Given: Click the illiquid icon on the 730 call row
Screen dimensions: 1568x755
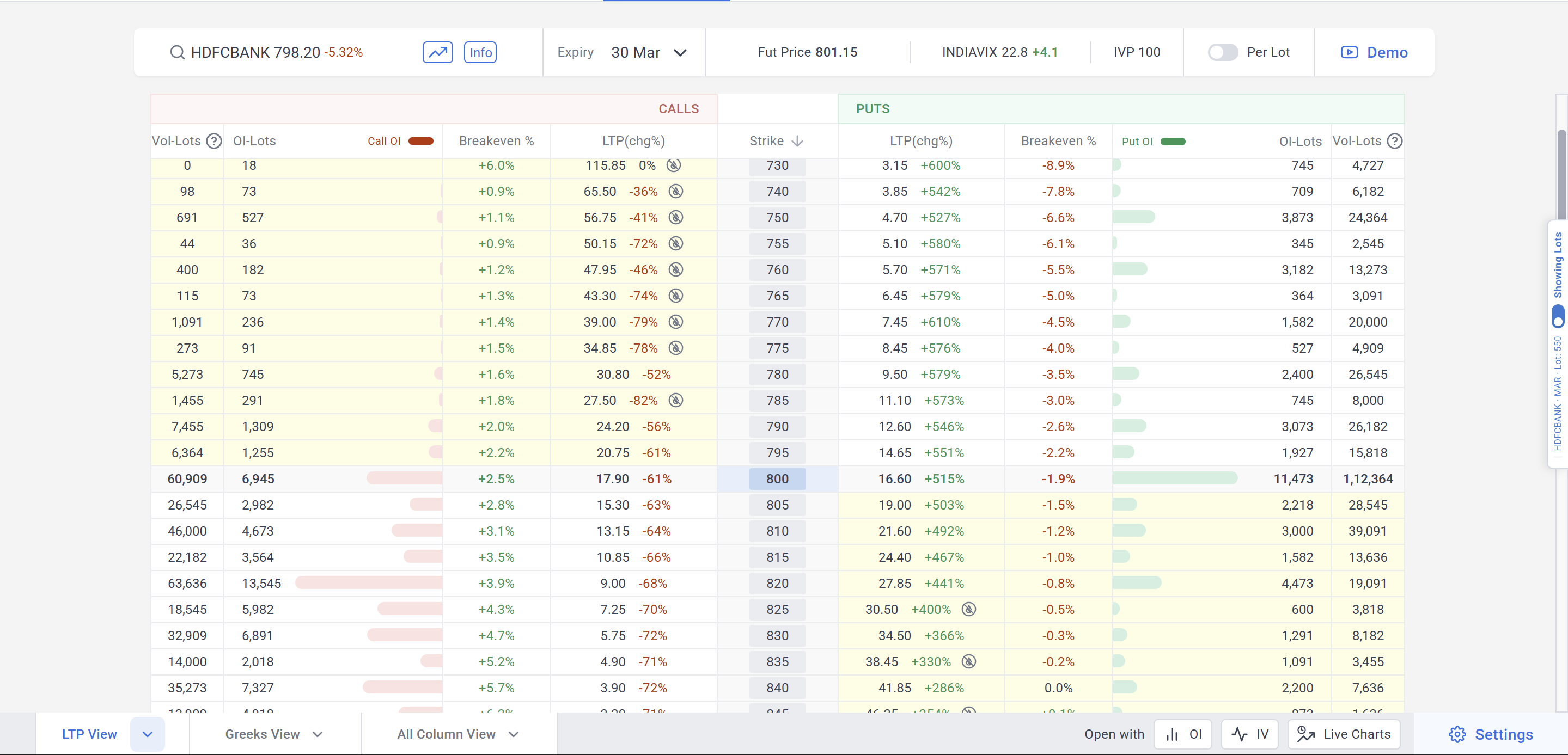Looking at the screenshot, I should point(673,165).
